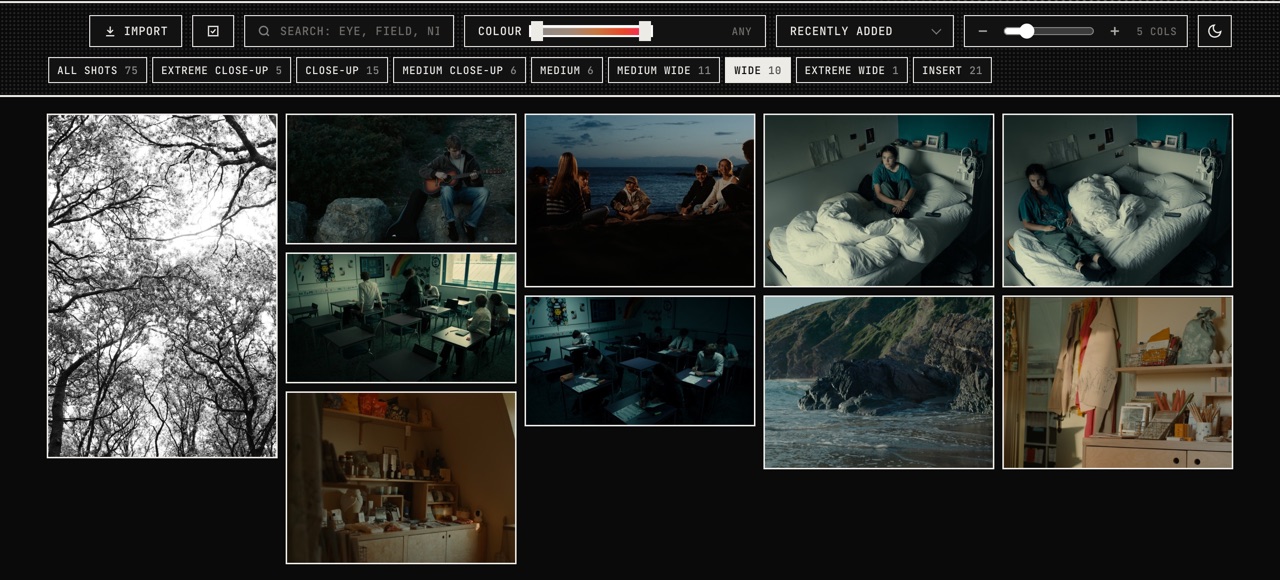Open the classroom with rainbow window shot

point(401,318)
